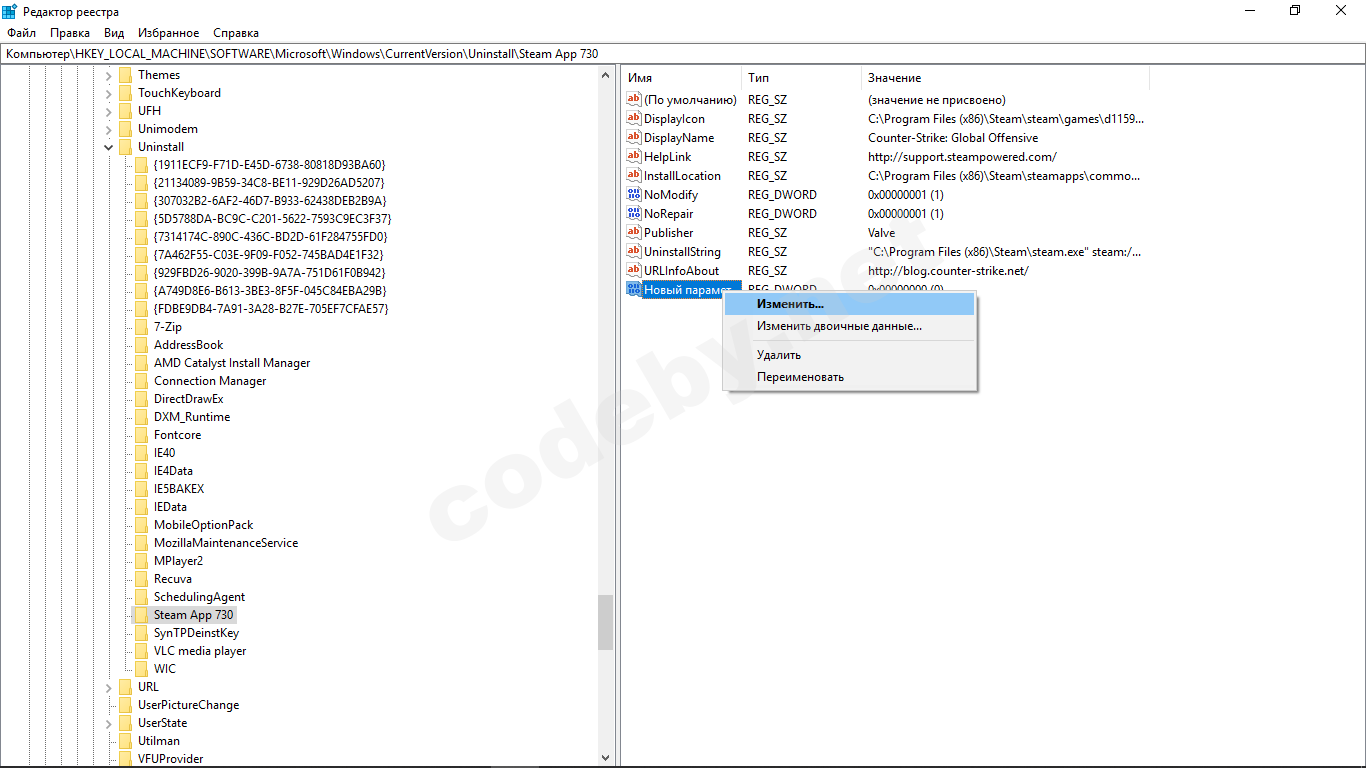This screenshot has height=768, width=1366.
Task: Select the Counter-Strike: Global Offensive value text
Action: coord(953,138)
